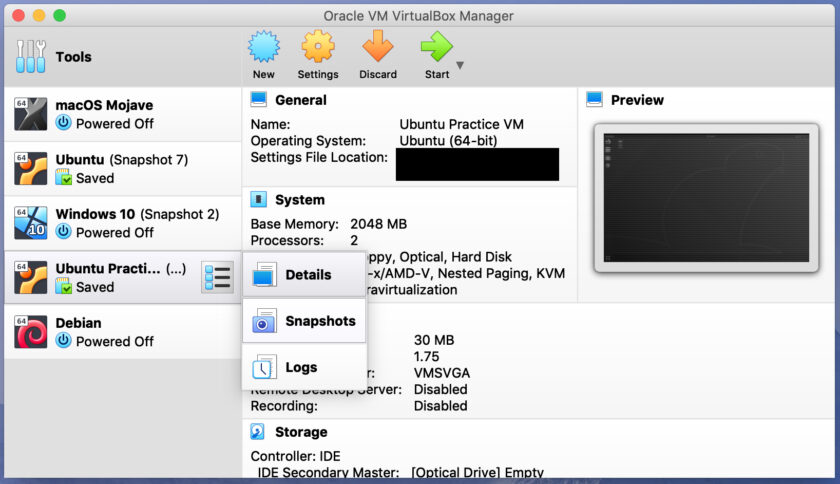Screen dimensions: 840x484
Task: Click the Ubuntu Practice VM name value
Action: click(x=461, y=124)
